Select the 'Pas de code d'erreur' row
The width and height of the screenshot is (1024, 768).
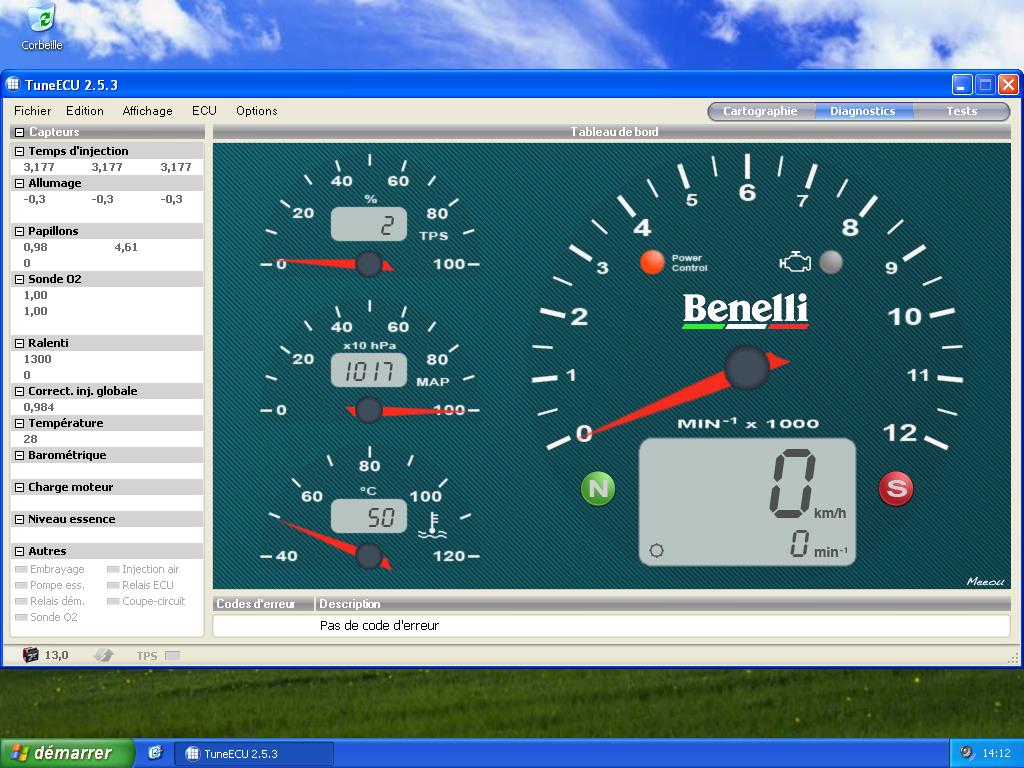click(x=611, y=626)
